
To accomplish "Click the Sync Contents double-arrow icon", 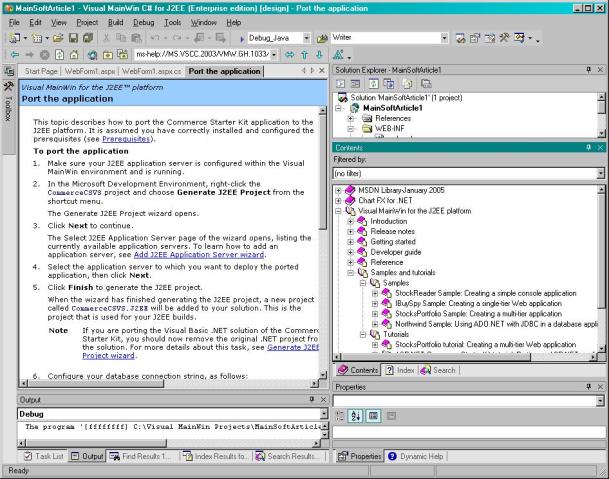I will 289,55.
